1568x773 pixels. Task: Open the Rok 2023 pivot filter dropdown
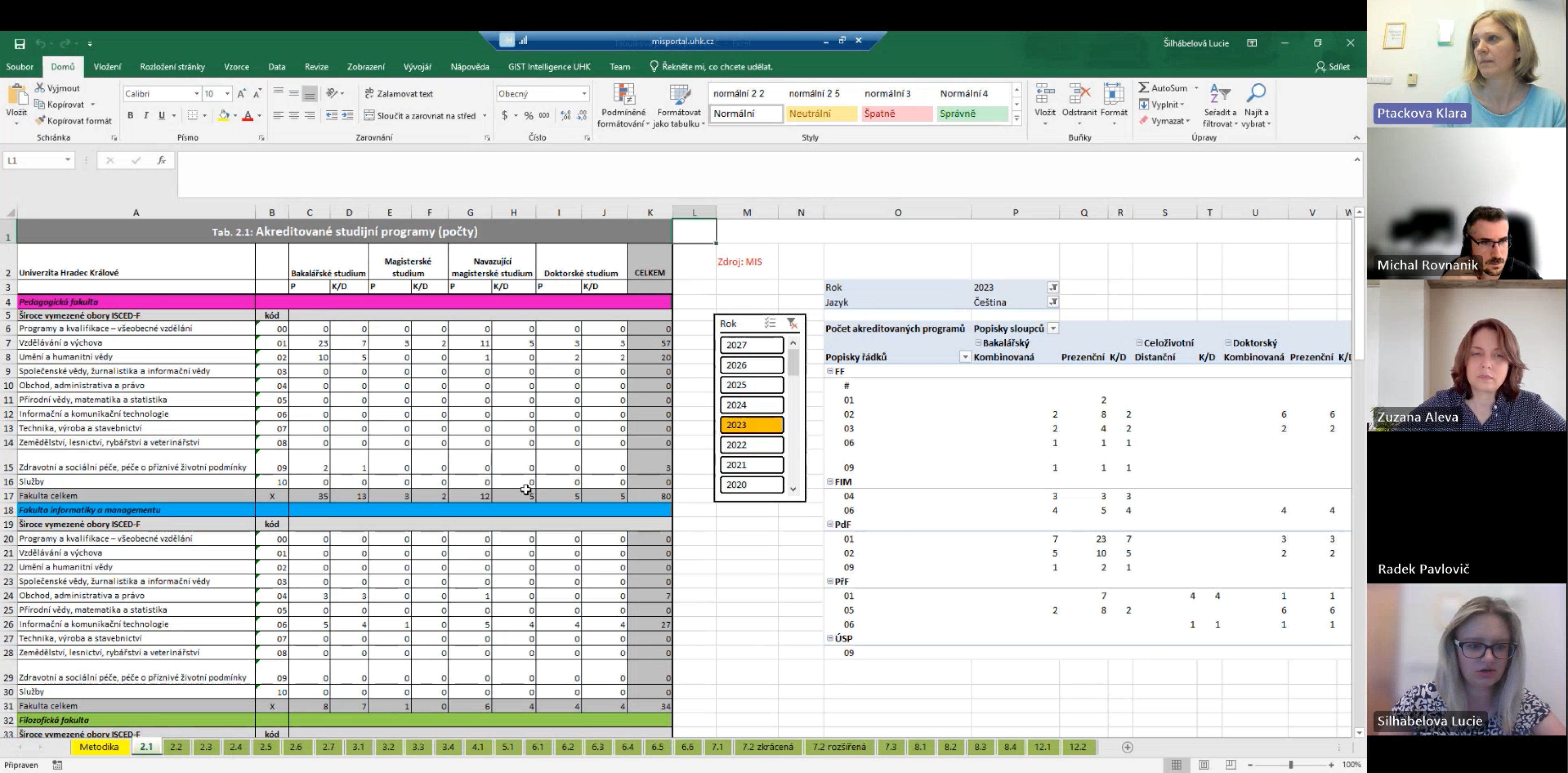tap(1052, 287)
